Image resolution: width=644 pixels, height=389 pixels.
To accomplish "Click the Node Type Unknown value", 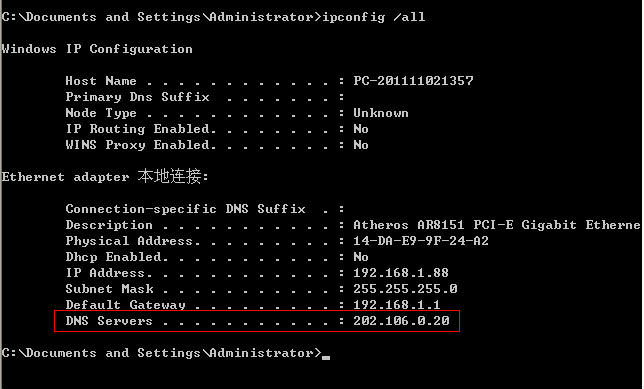I will point(381,113).
